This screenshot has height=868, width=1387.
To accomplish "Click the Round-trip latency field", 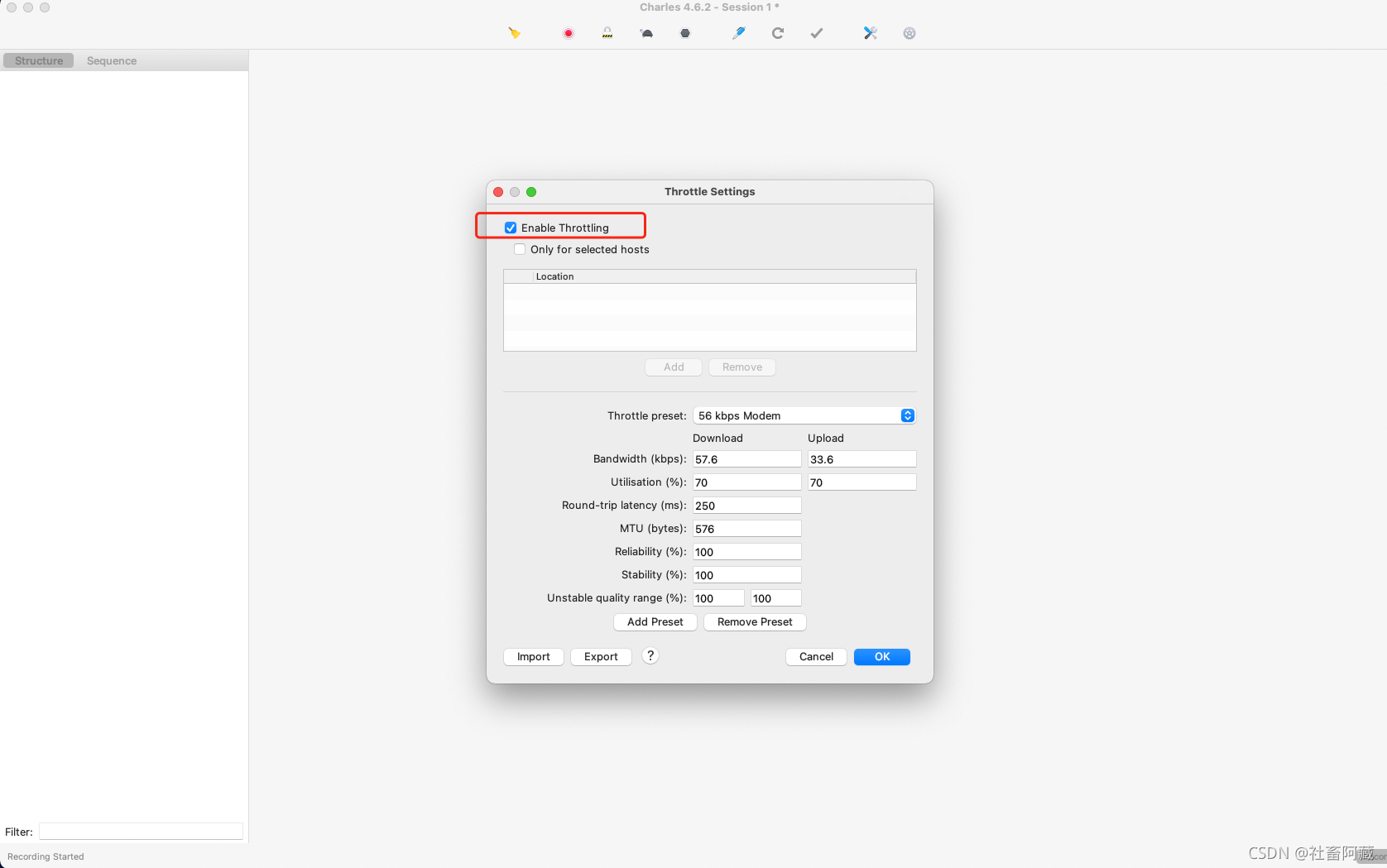I will tap(747, 506).
